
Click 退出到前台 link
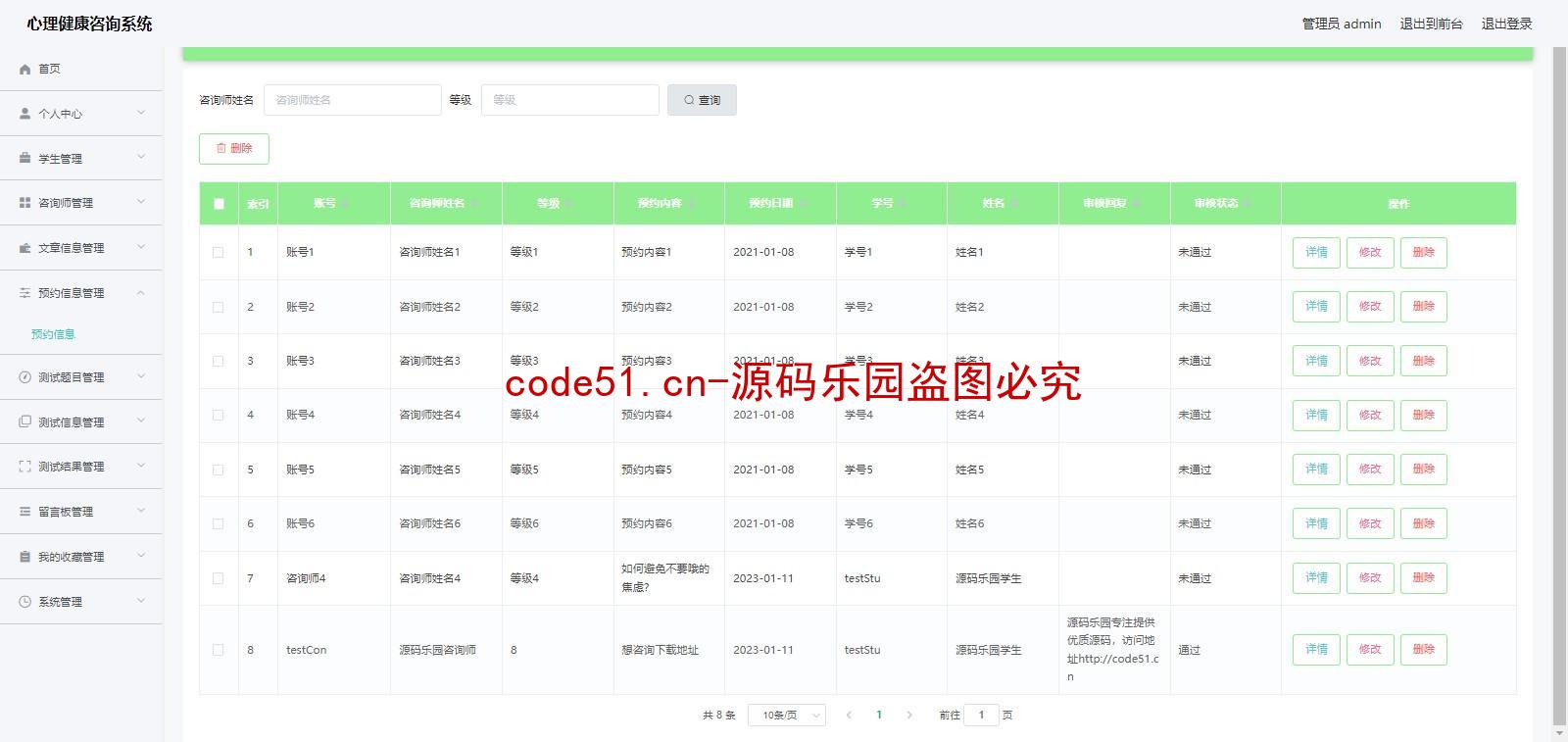(x=1431, y=24)
